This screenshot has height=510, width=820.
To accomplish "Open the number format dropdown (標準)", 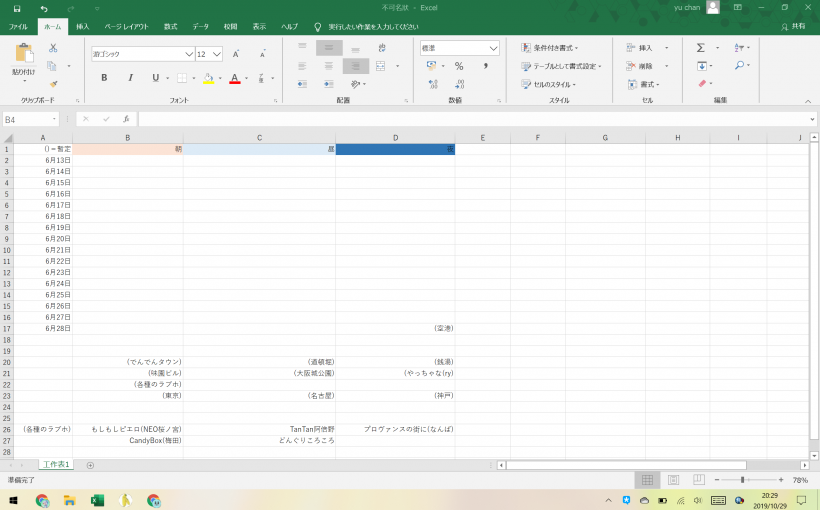I will pos(493,48).
